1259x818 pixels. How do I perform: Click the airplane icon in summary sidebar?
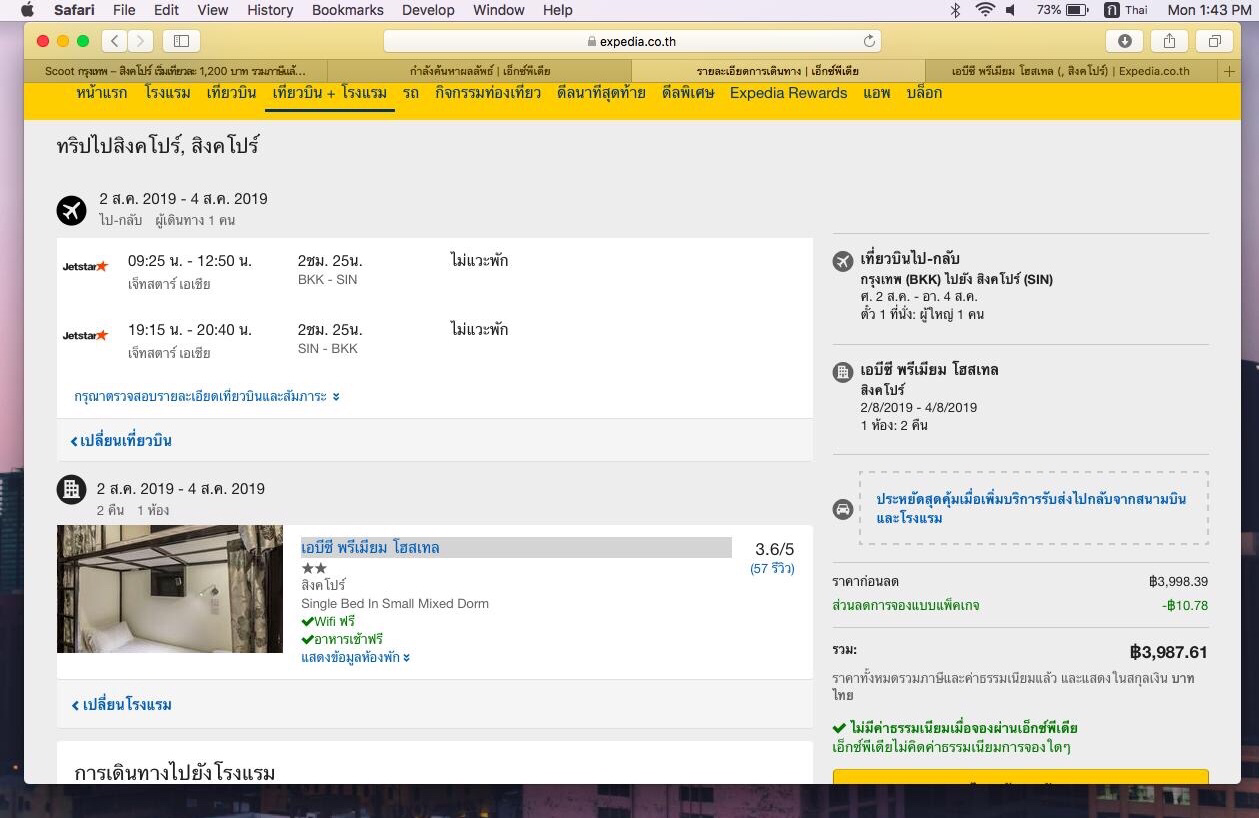click(843, 261)
